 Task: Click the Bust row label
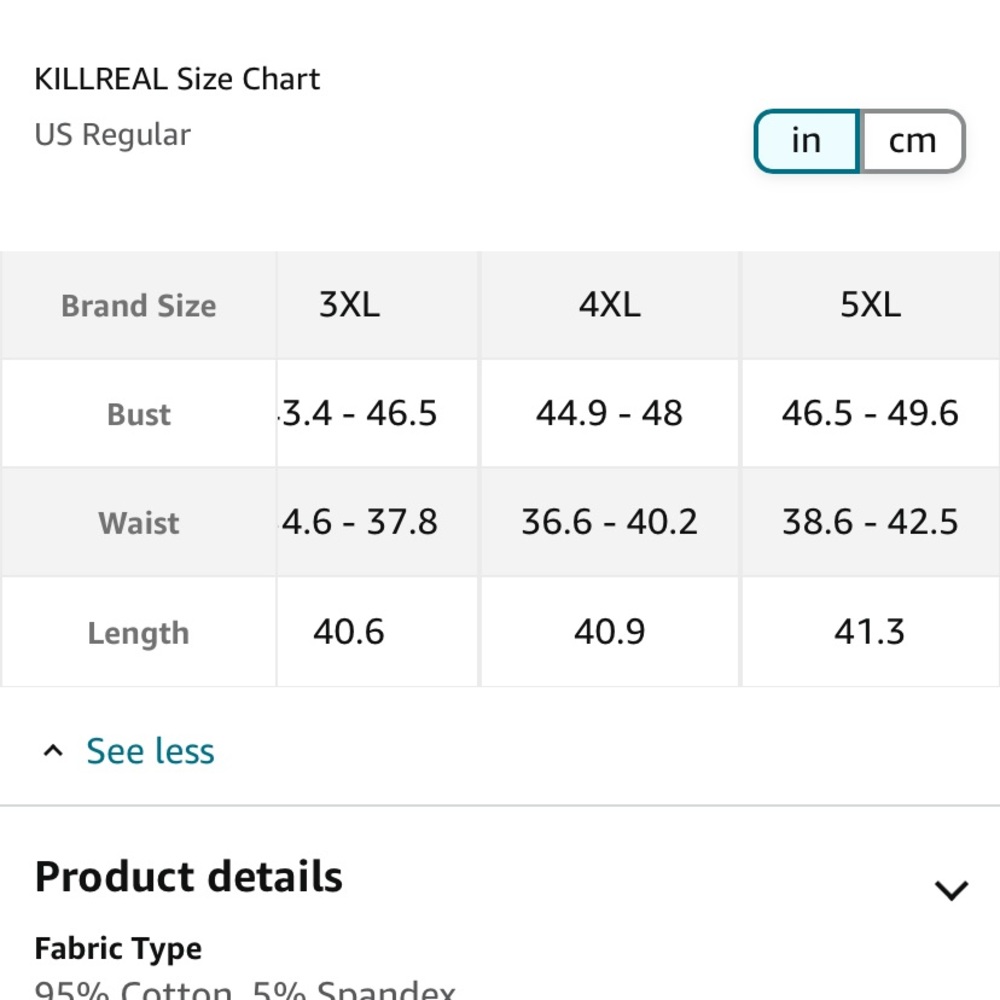coord(138,414)
